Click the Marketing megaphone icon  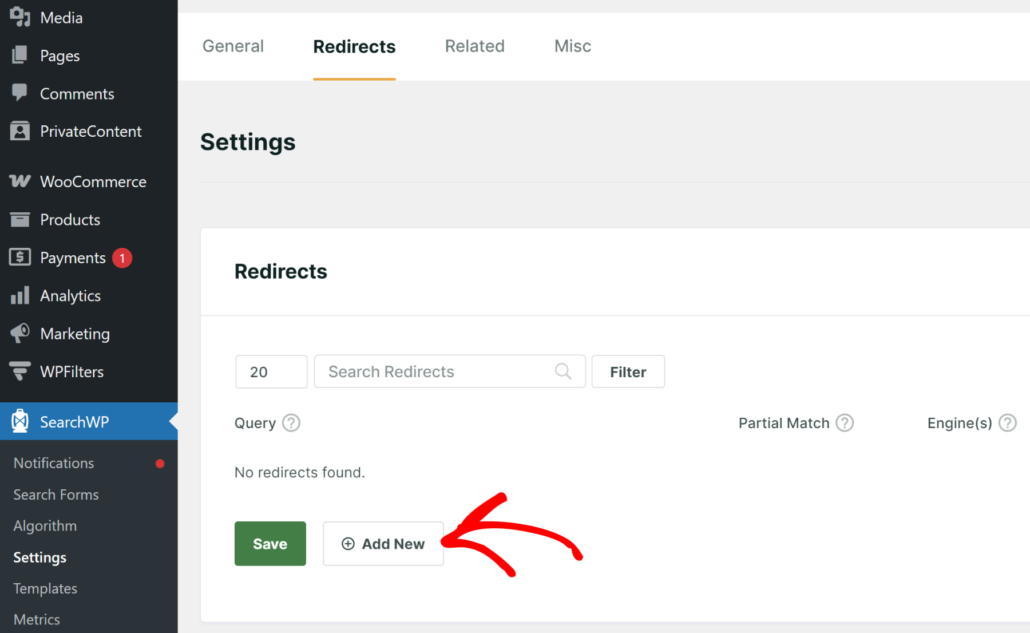click(x=20, y=333)
